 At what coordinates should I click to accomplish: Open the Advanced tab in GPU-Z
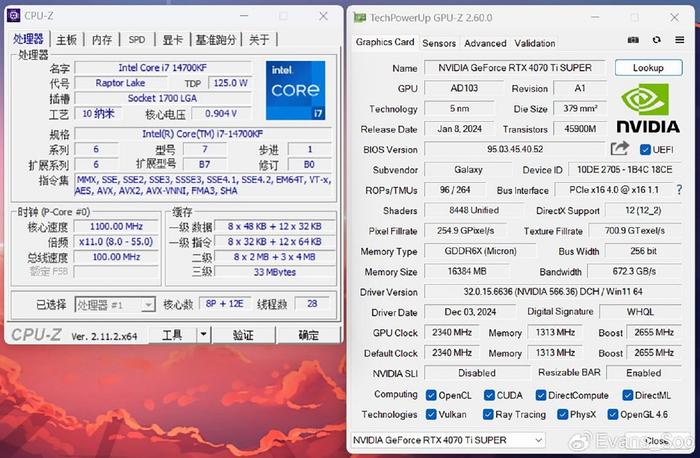pos(485,43)
